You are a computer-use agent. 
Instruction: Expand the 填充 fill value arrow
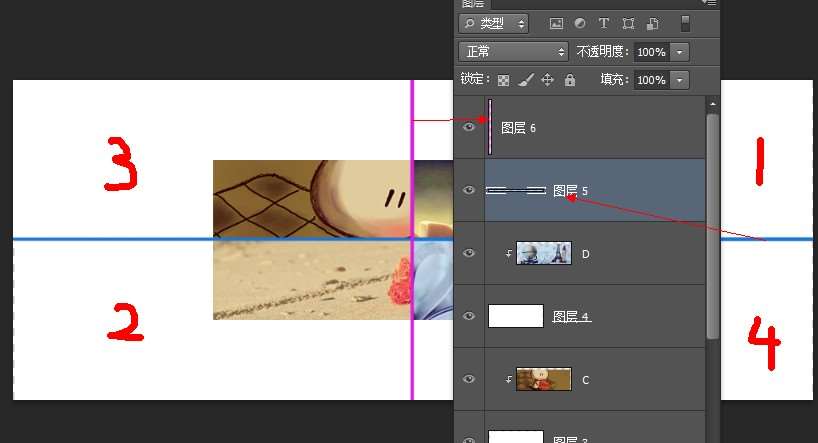[x=680, y=80]
